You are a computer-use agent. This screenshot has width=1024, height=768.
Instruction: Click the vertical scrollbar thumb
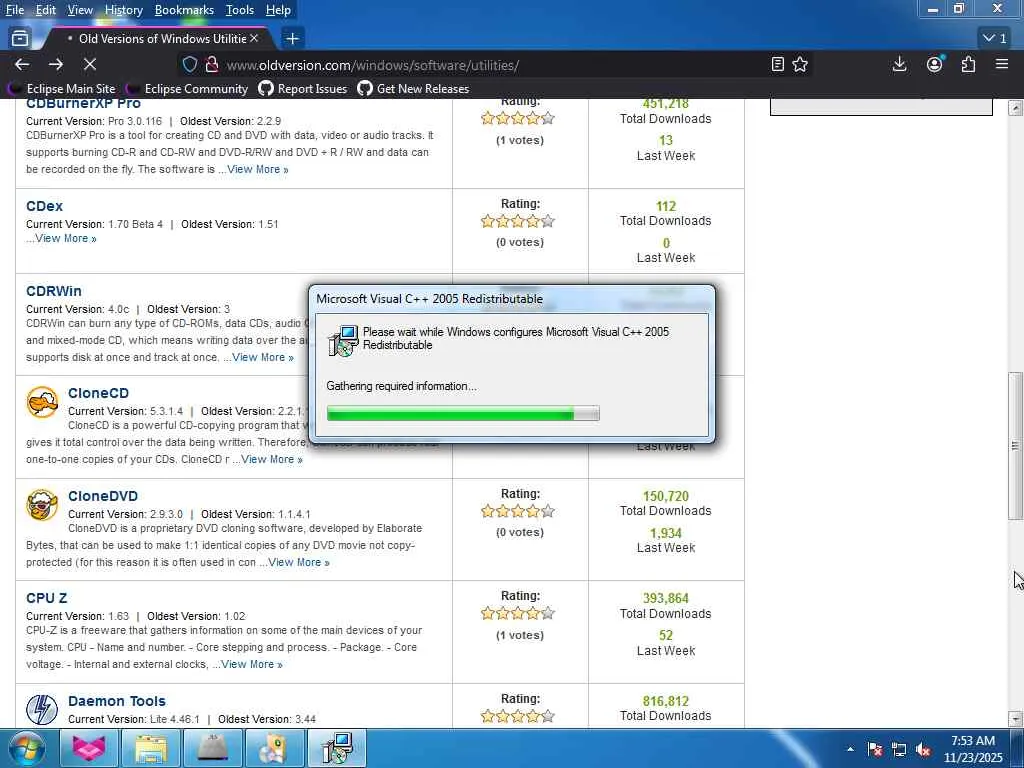point(1015,445)
